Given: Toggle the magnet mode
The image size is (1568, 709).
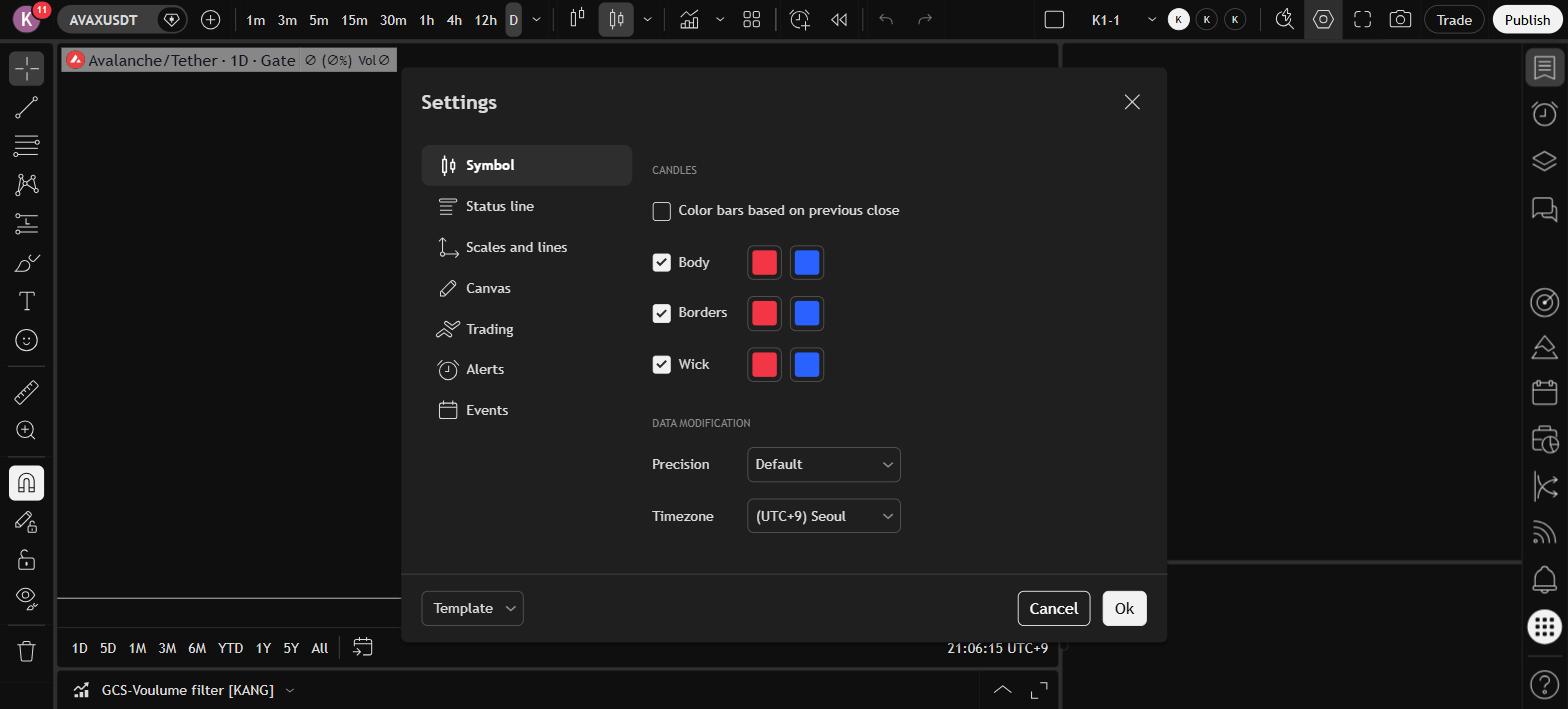Looking at the screenshot, I should point(26,483).
